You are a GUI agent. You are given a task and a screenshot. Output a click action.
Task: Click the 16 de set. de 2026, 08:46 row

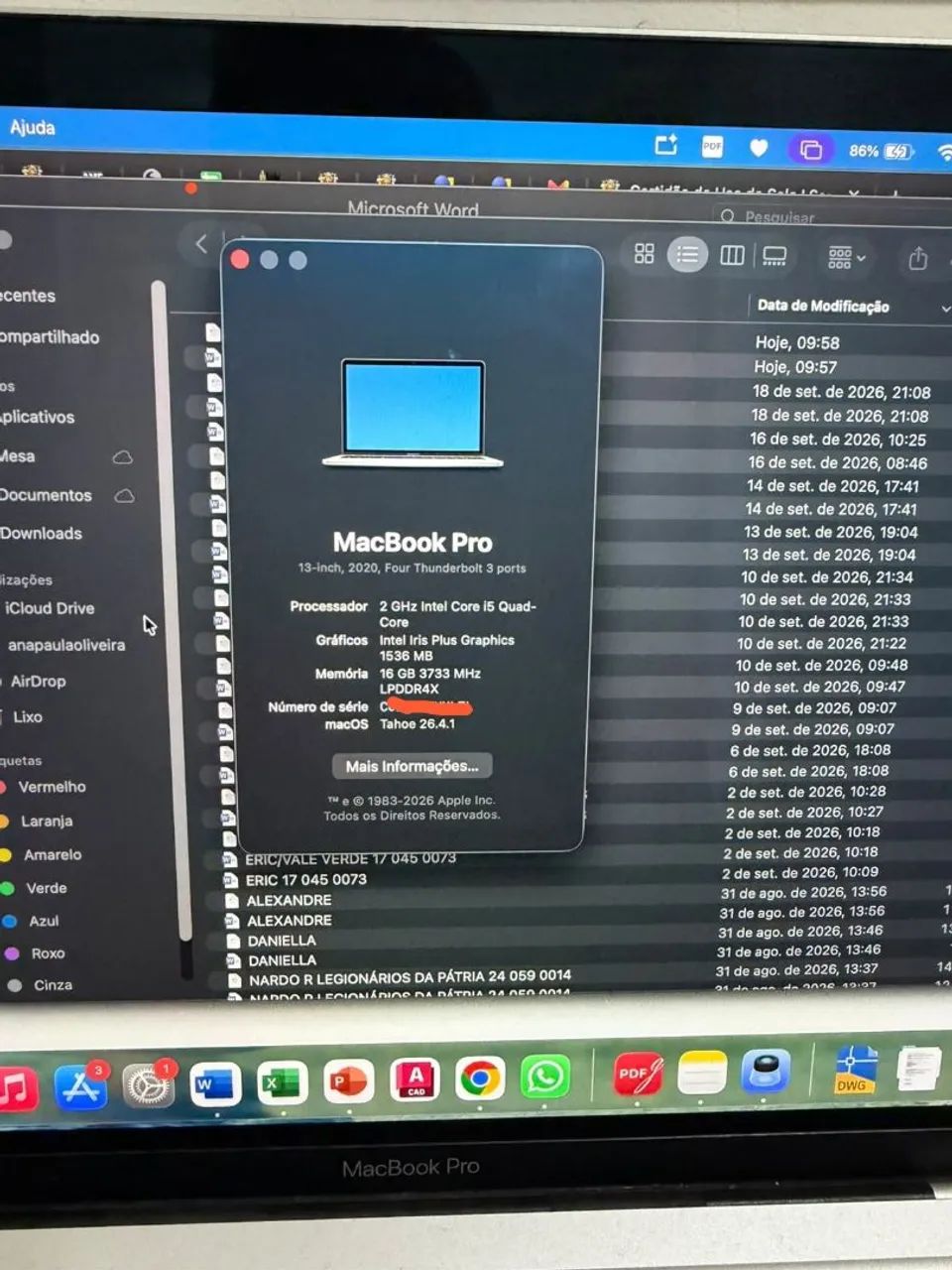(838, 462)
